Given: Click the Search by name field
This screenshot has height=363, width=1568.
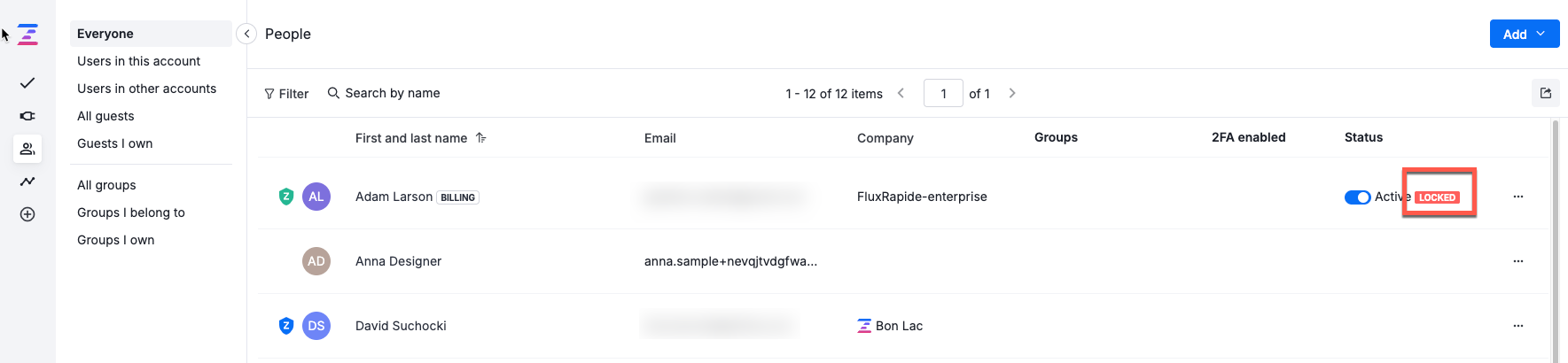Looking at the screenshot, I should (x=392, y=93).
